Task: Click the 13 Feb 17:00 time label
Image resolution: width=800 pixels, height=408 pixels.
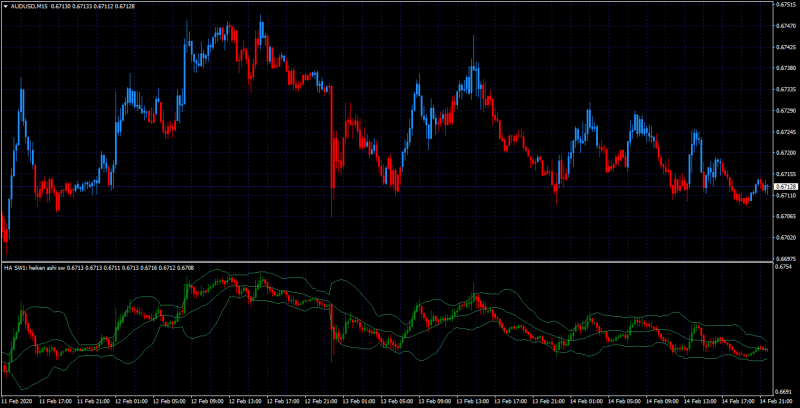Action: tap(510, 400)
